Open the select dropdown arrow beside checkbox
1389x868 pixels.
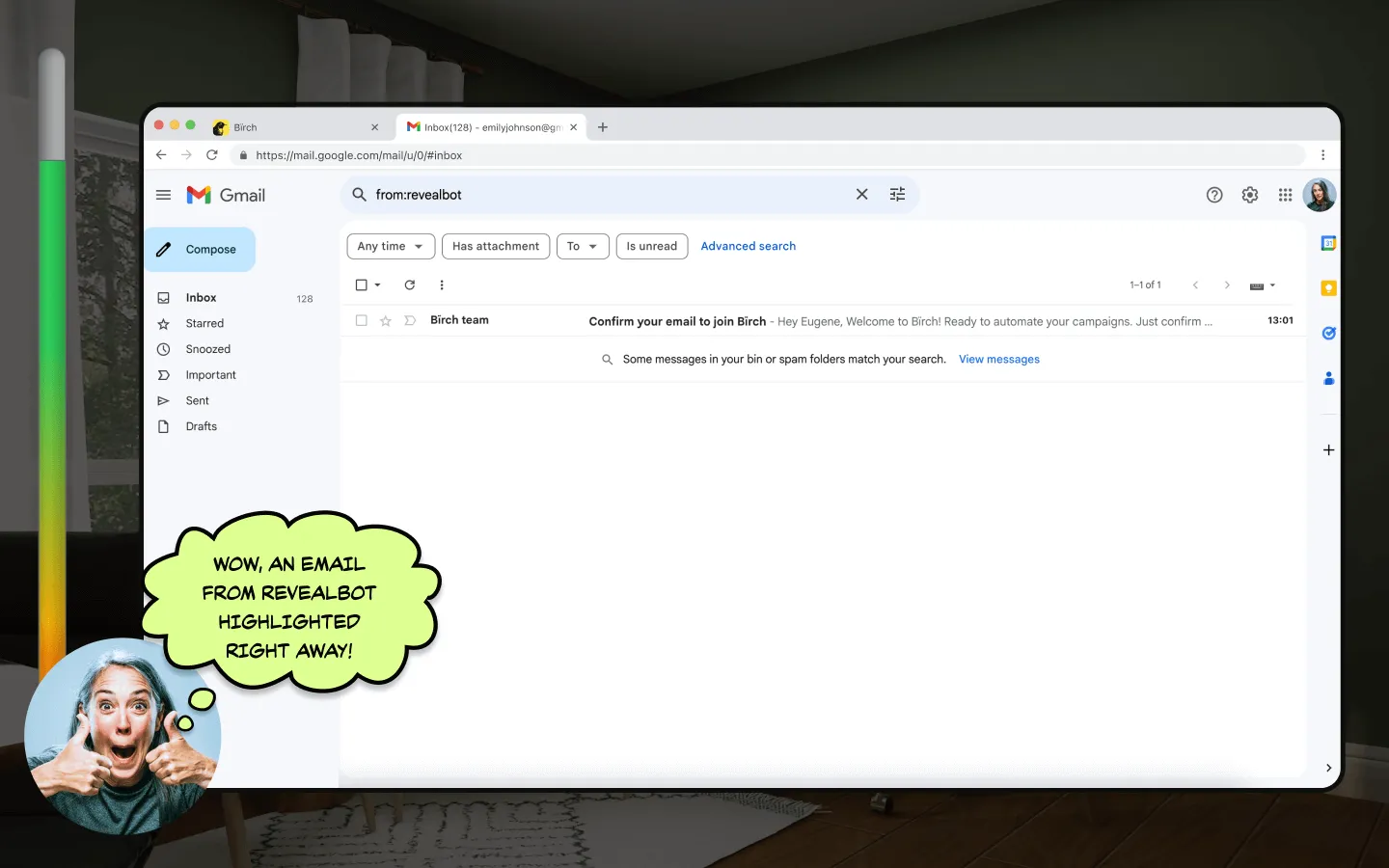(x=377, y=285)
